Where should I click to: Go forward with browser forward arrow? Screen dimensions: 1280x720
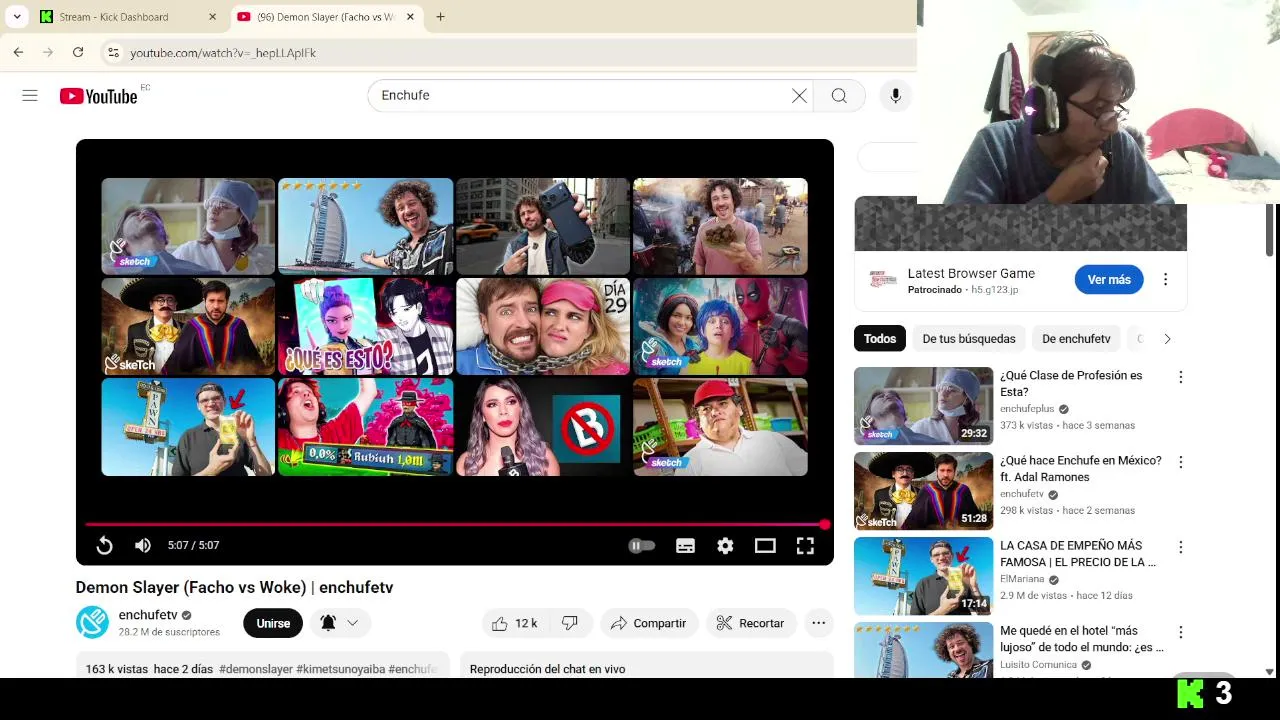point(48,52)
